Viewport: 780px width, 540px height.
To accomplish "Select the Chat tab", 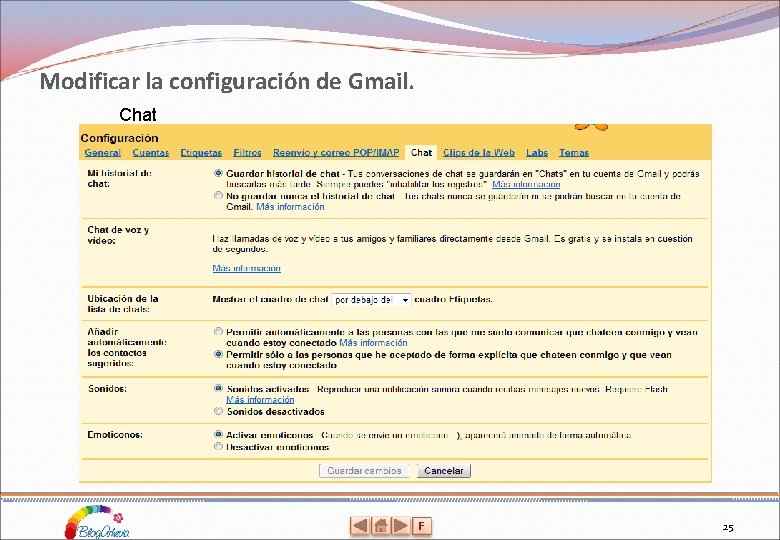I will click(x=421, y=153).
